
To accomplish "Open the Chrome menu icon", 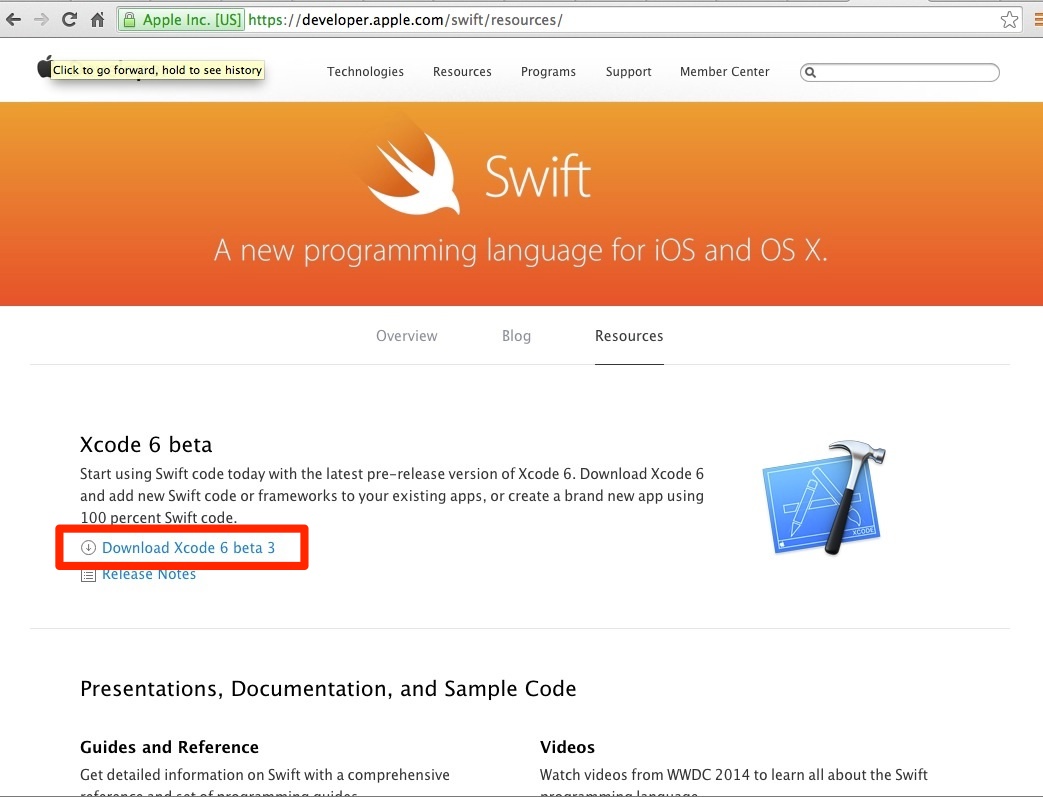I will click(x=1038, y=20).
